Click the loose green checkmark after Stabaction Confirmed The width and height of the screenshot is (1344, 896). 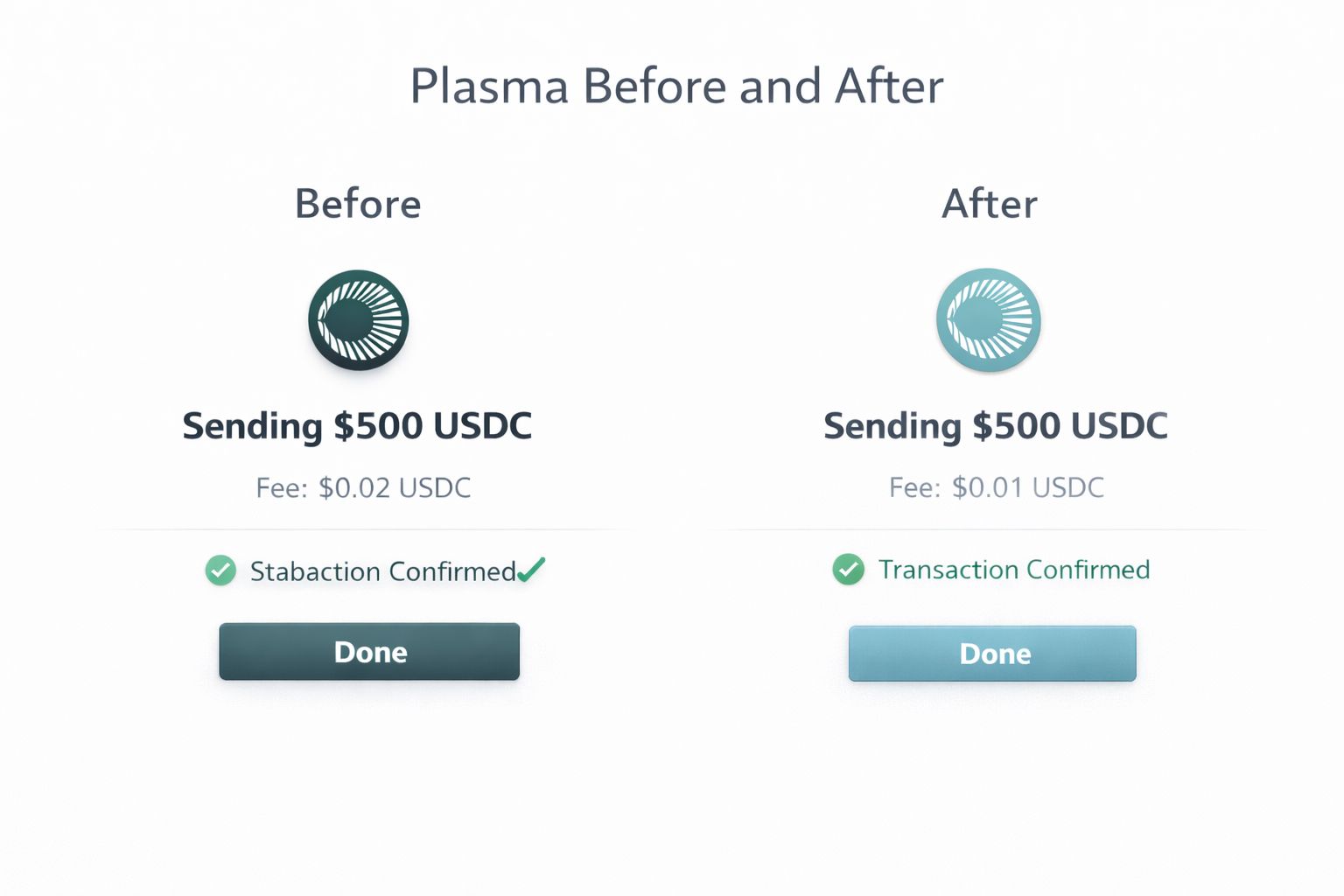point(531,570)
